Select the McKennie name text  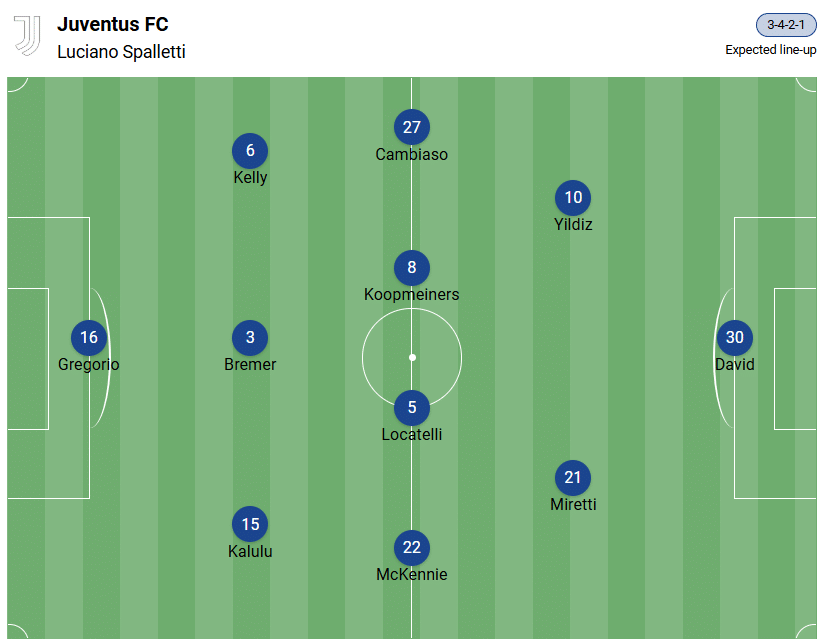click(x=412, y=575)
